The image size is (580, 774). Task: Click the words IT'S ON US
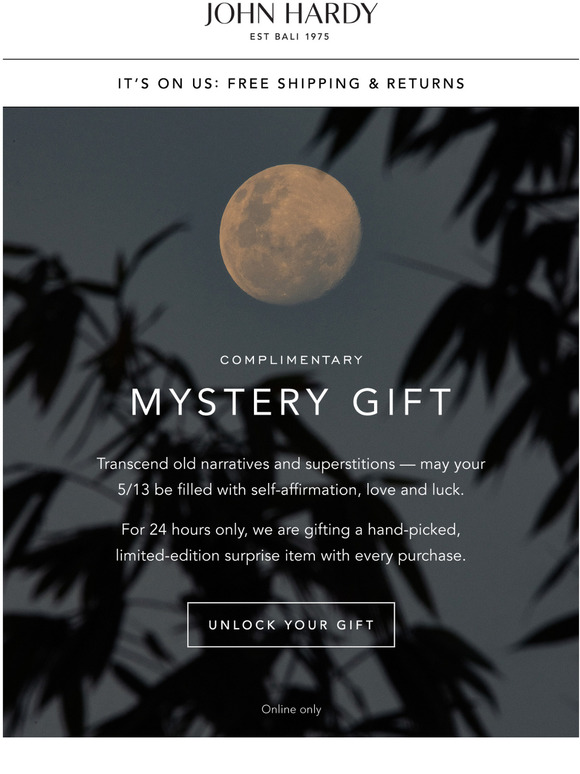(x=168, y=83)
